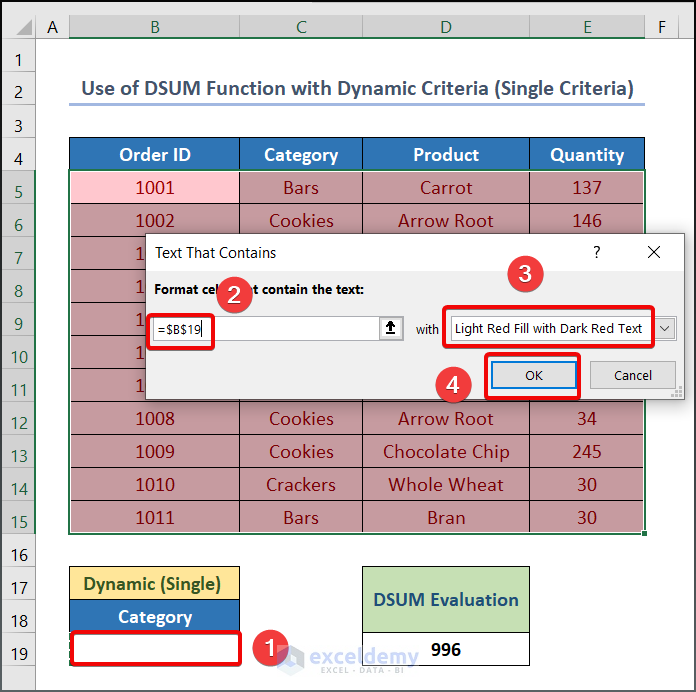Screen dimensions: 696x692
Task: Click the =$B$19 text input field
Action: click(266, 329)
